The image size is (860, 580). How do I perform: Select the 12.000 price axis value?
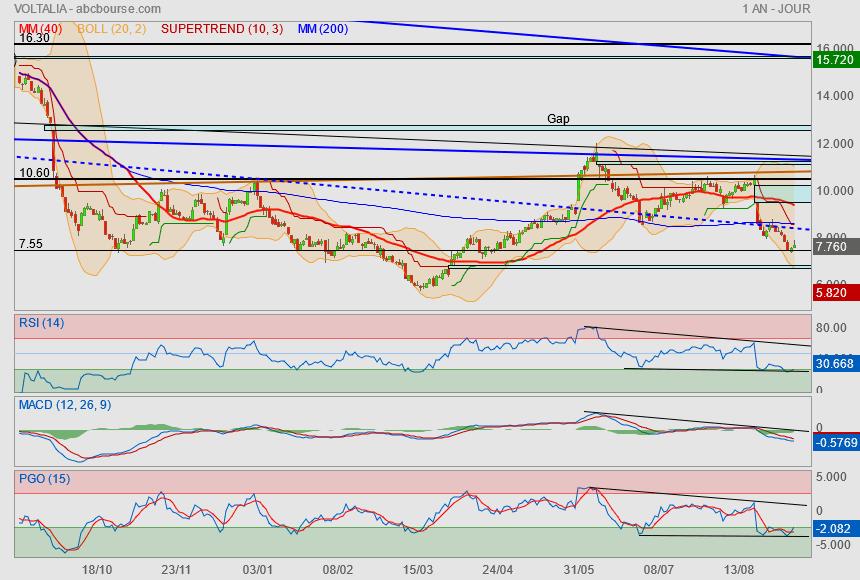(x=835, y=144)
